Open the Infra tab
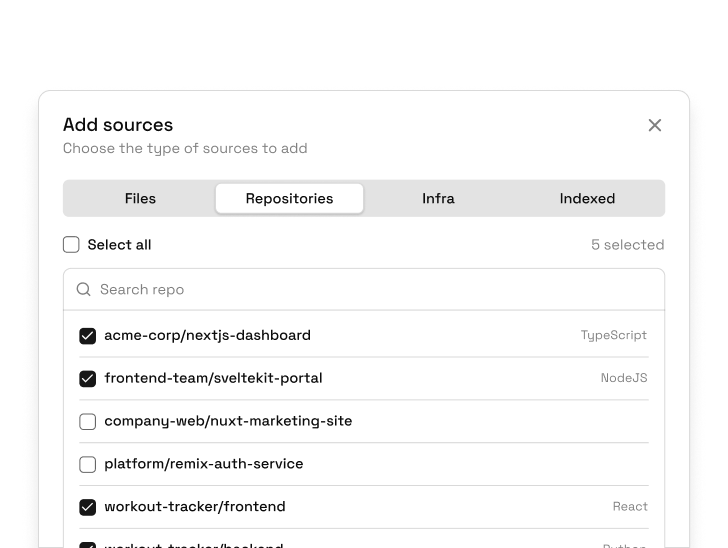 (438, 198)
